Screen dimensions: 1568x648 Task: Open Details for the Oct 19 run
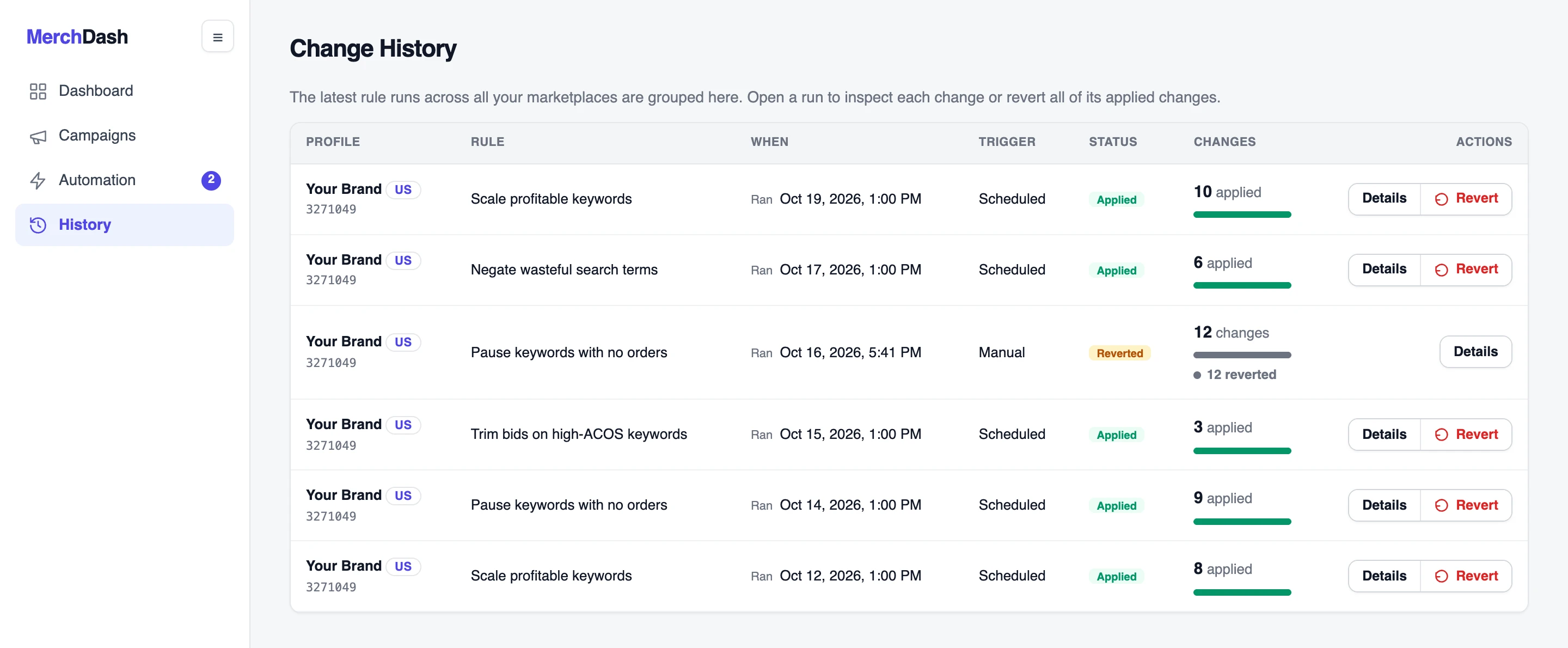[x=1383, y=199]
